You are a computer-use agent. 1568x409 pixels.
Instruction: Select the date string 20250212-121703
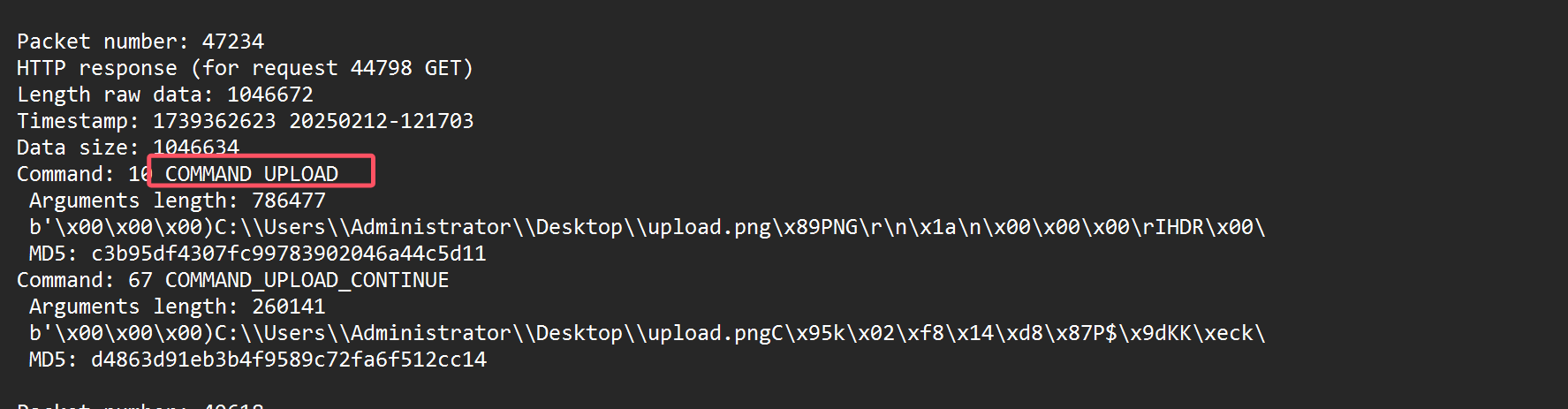pyautogui.click(x=382, y=121)
